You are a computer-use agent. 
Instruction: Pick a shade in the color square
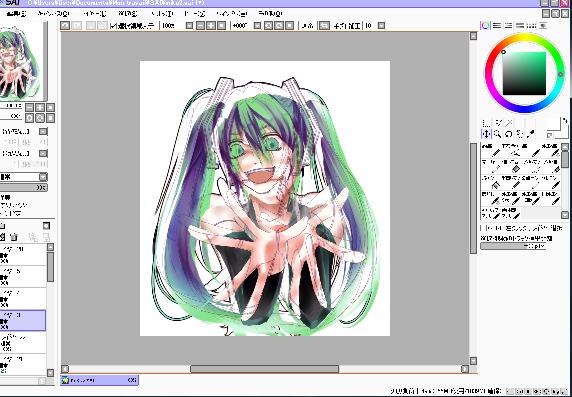click(x=524, y=73)
